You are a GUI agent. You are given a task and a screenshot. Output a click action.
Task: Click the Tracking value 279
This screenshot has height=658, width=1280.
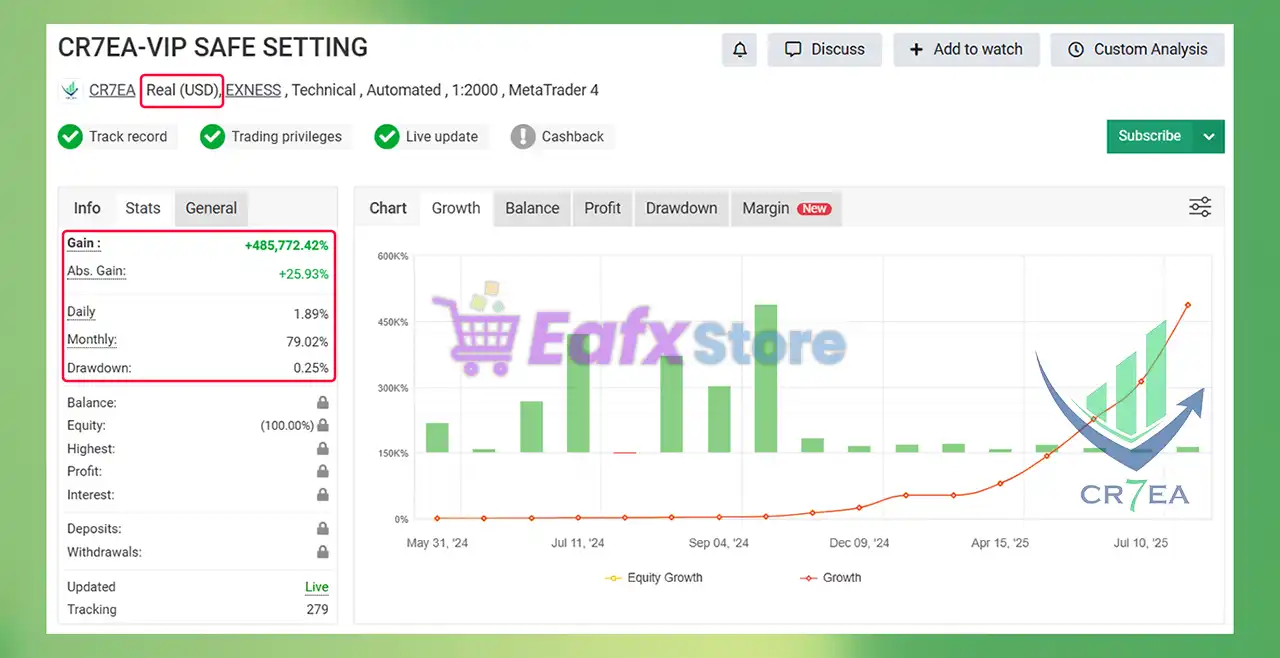pos(317,609)
